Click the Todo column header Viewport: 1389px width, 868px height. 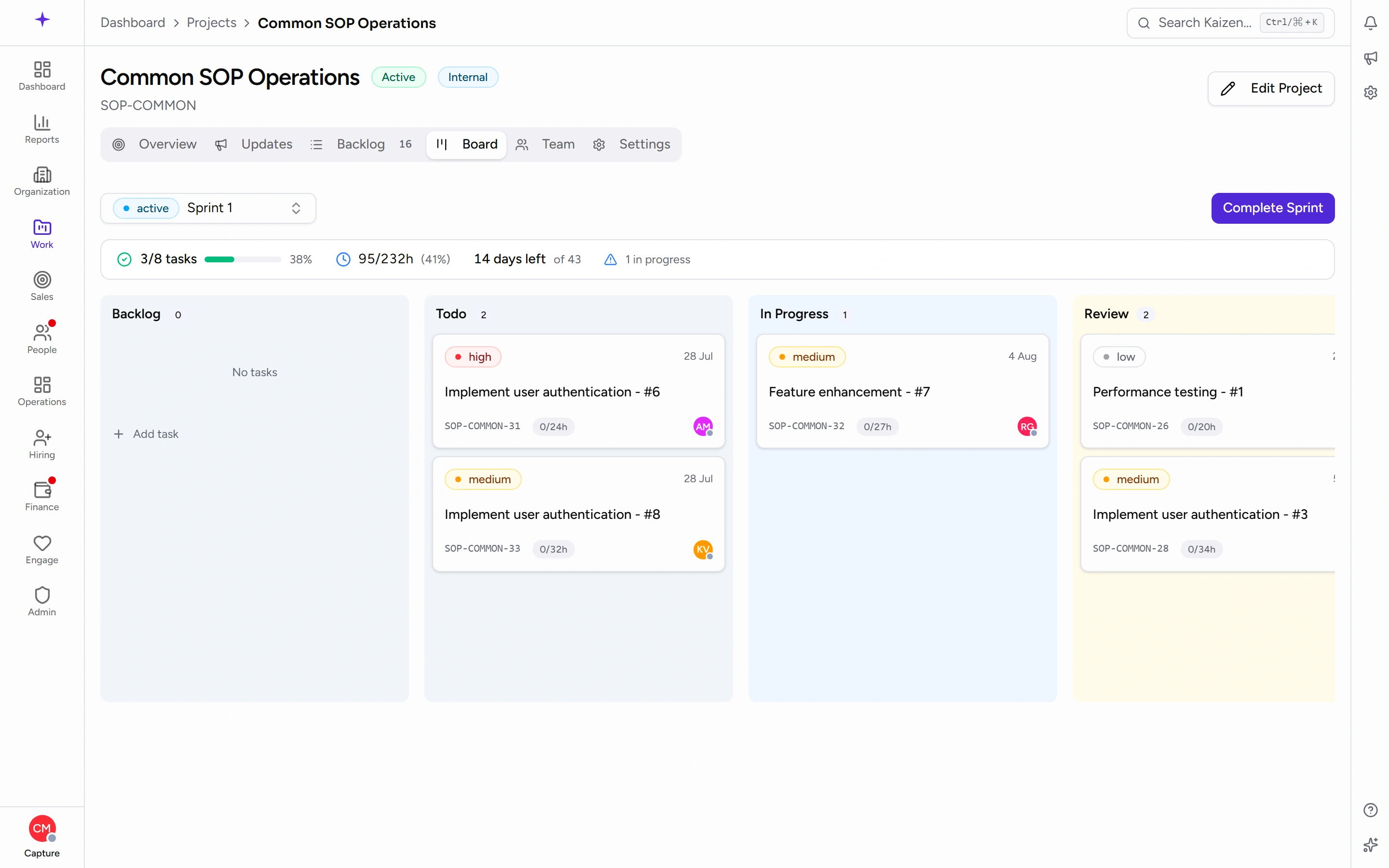coord(450,314)
